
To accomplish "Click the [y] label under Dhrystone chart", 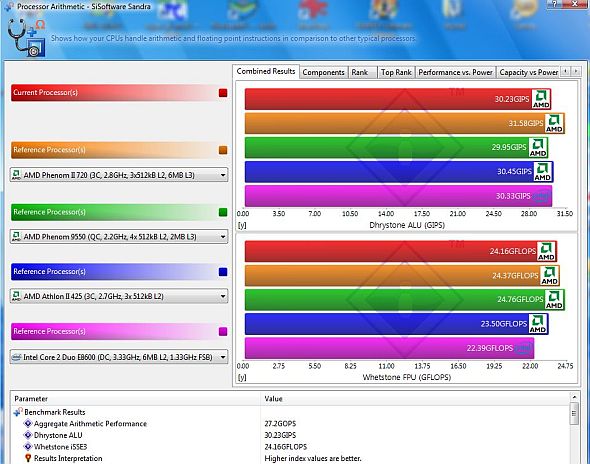I will click(242, 225).
